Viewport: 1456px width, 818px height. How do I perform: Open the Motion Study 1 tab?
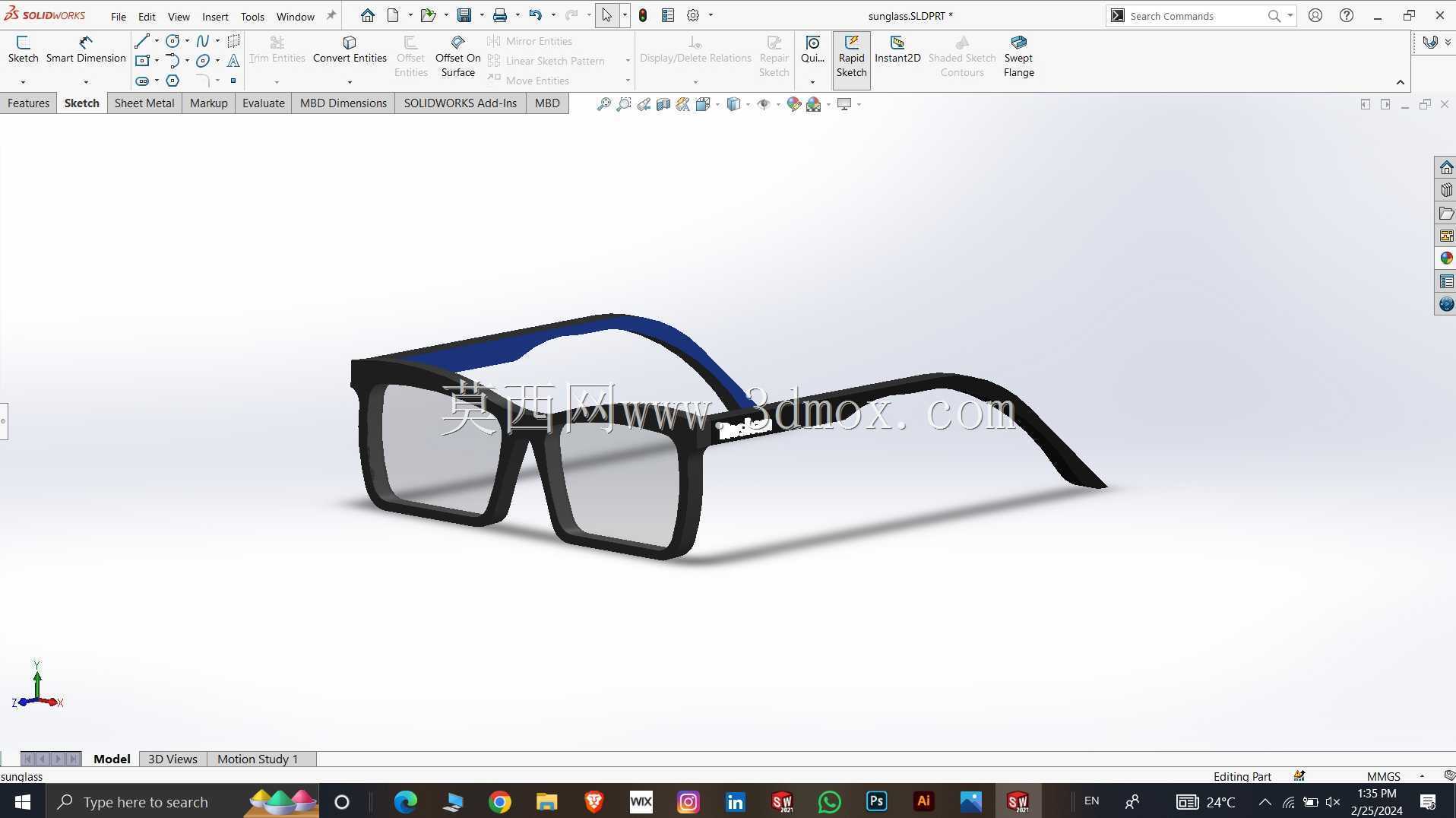[258, 759]
